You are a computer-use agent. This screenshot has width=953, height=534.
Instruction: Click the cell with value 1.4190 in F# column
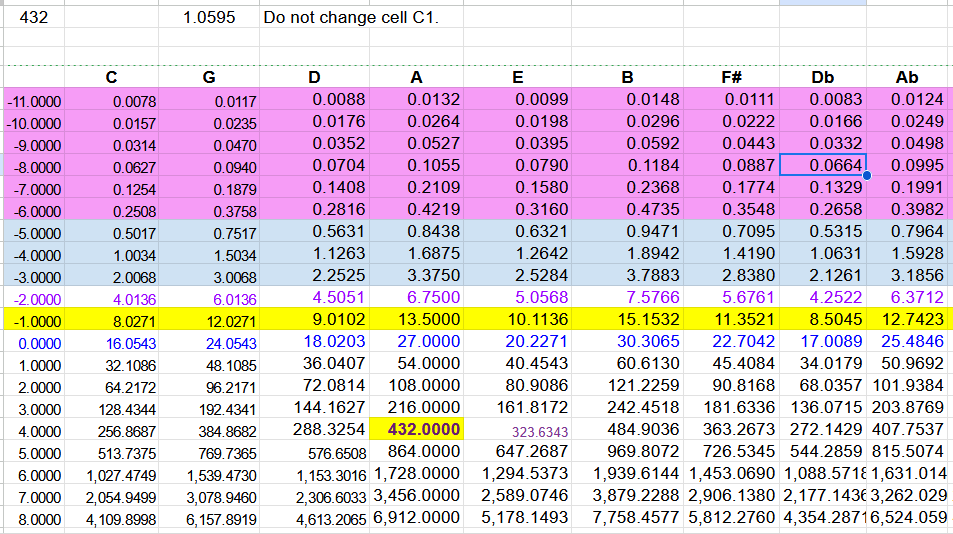(731, 253)
